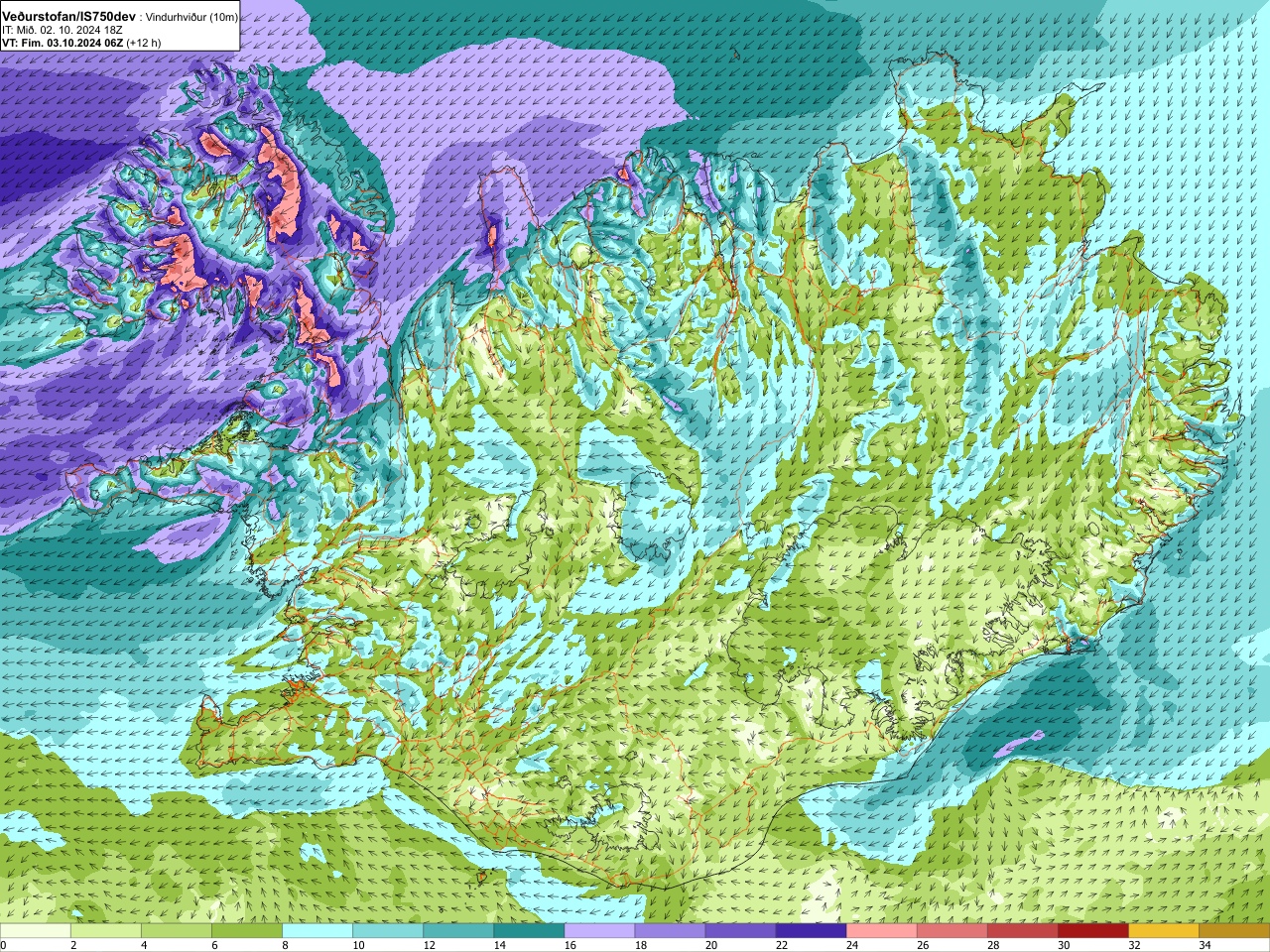Click the legend number "30"
1270x952 pixels.
coord(1064,945)
